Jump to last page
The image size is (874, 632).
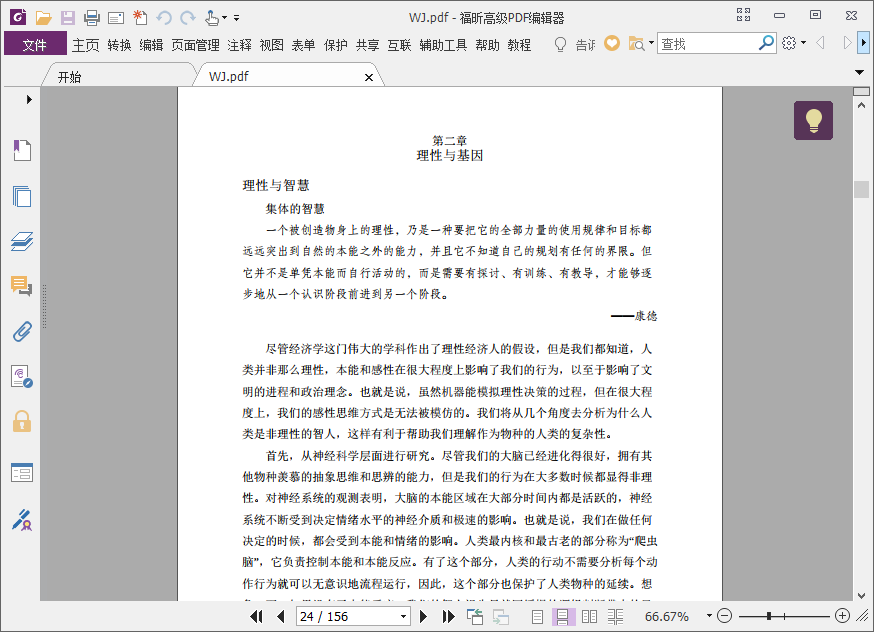(448, 616)
